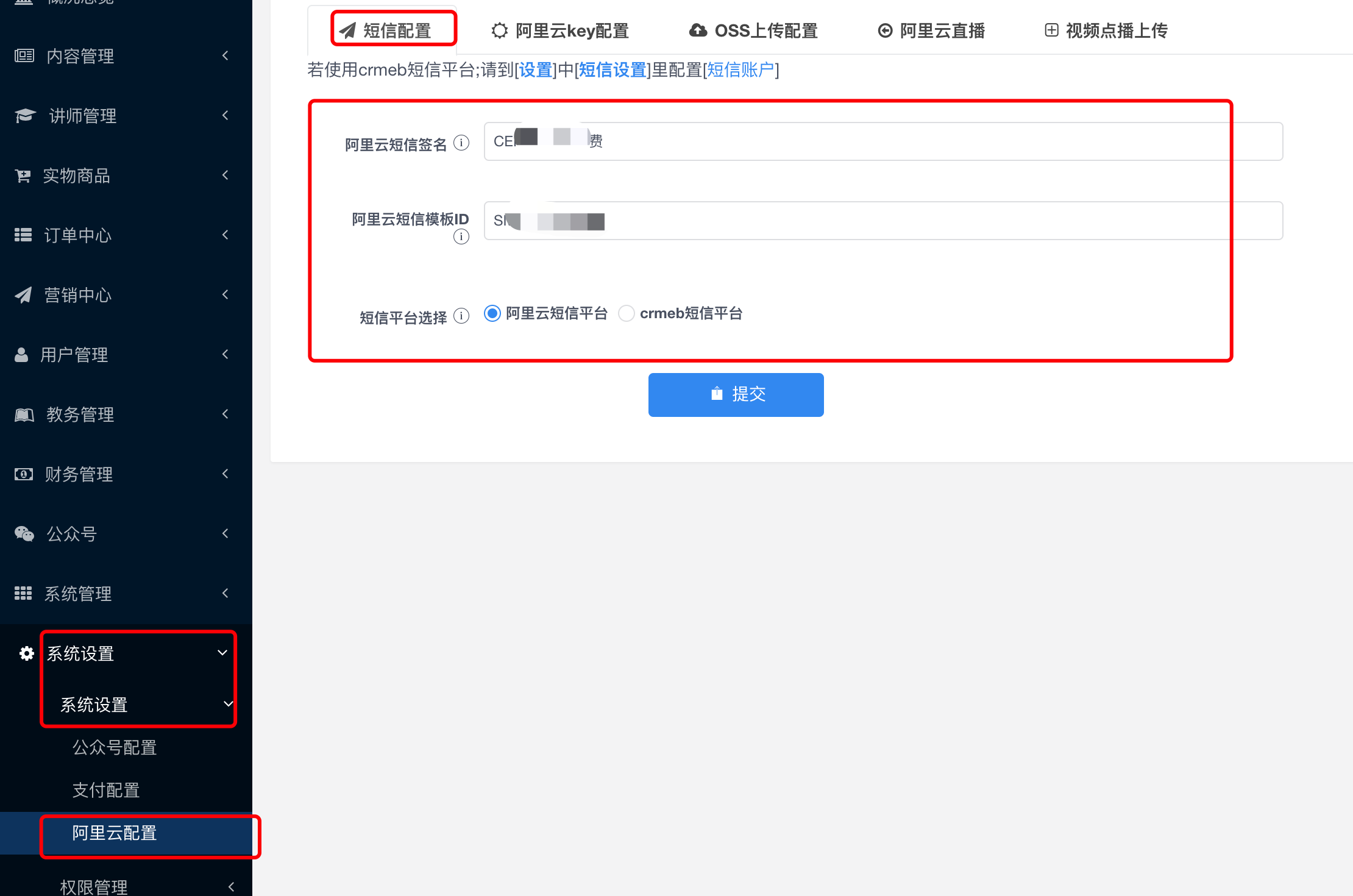
Task: Follow the 短信设置 link in the hint
Action: 613,70
